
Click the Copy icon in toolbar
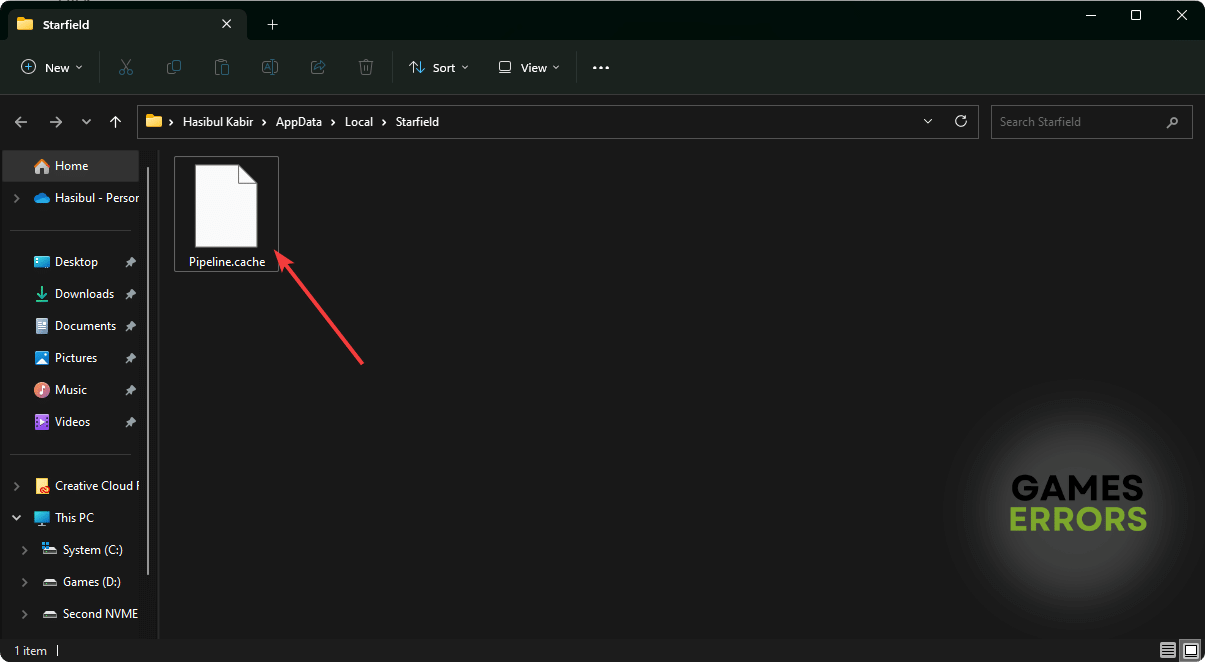tap(174, 67)
